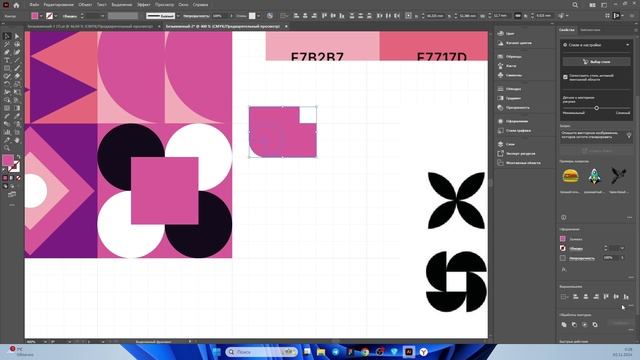The height and width of the screenshot is (360, 640).
Task: Swap fill and stroke in toolbox
Action: [x=18, y=157]
